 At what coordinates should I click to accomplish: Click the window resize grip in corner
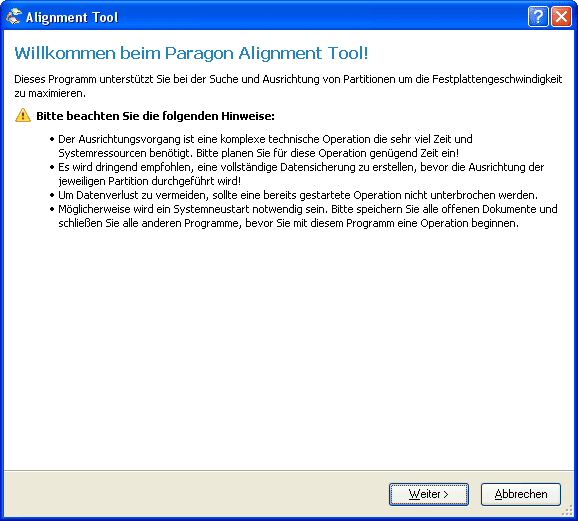(x=568, y=511)
